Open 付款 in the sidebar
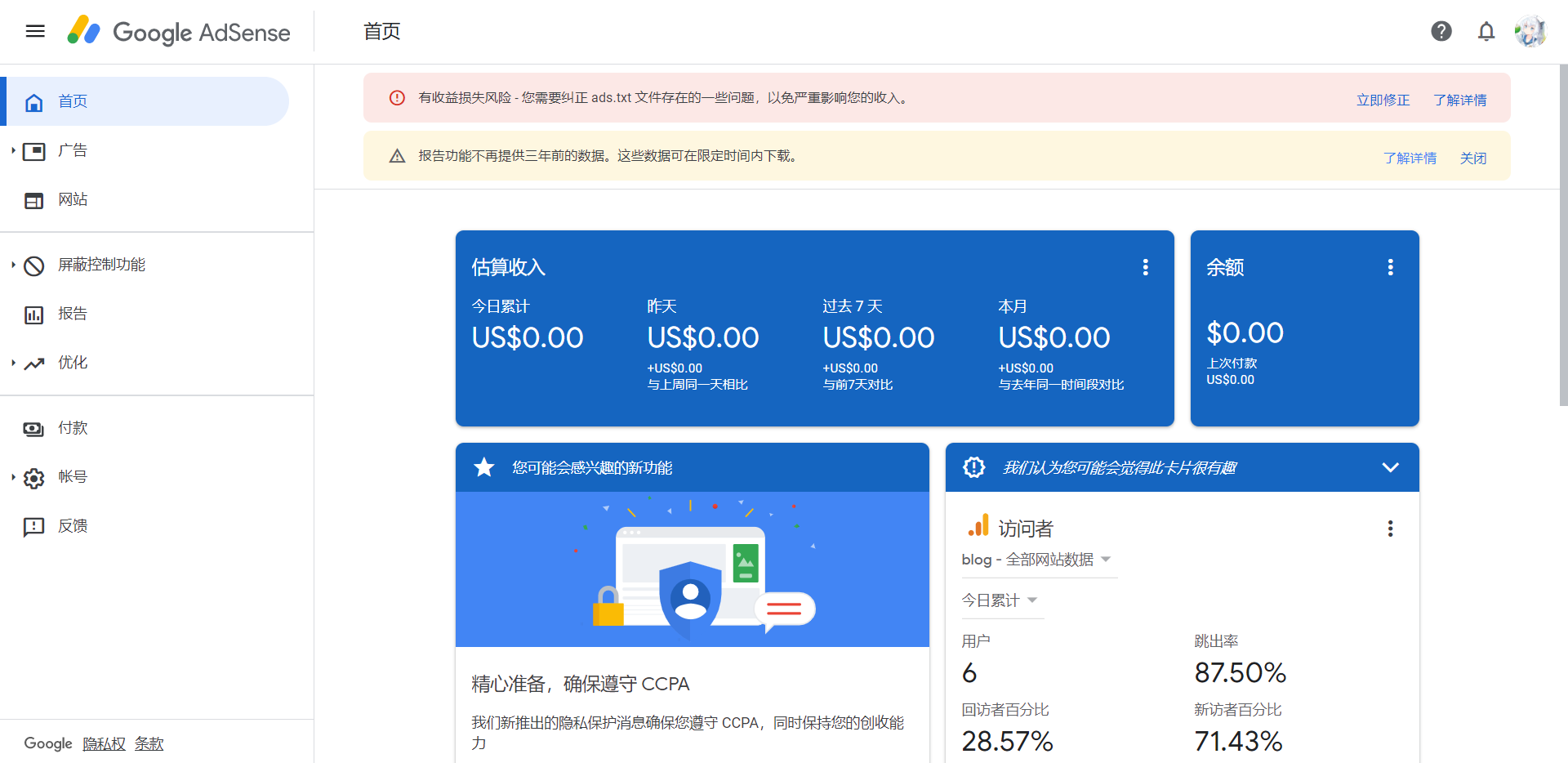This screenshot has width=1568, height=763. 73,428
